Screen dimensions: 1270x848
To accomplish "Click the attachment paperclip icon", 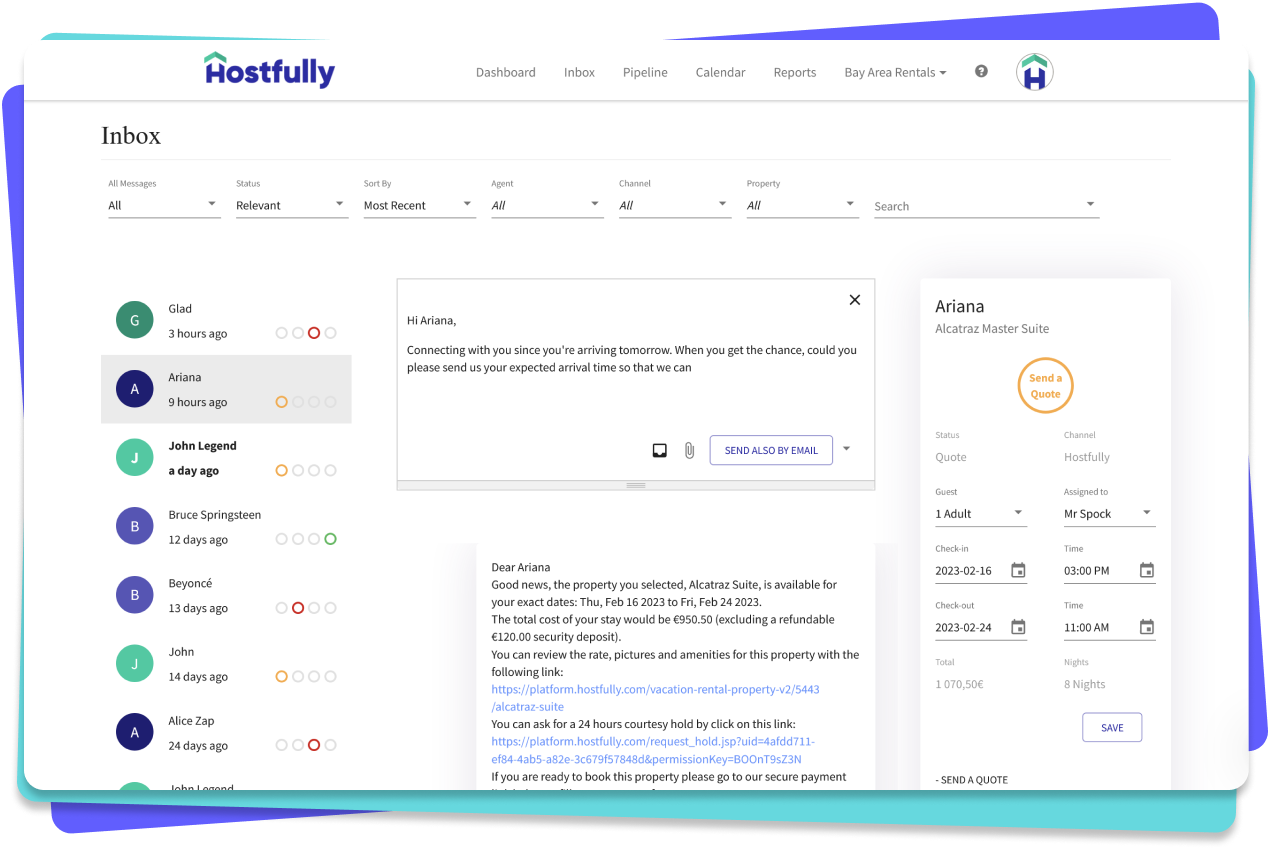I will 689,451.
